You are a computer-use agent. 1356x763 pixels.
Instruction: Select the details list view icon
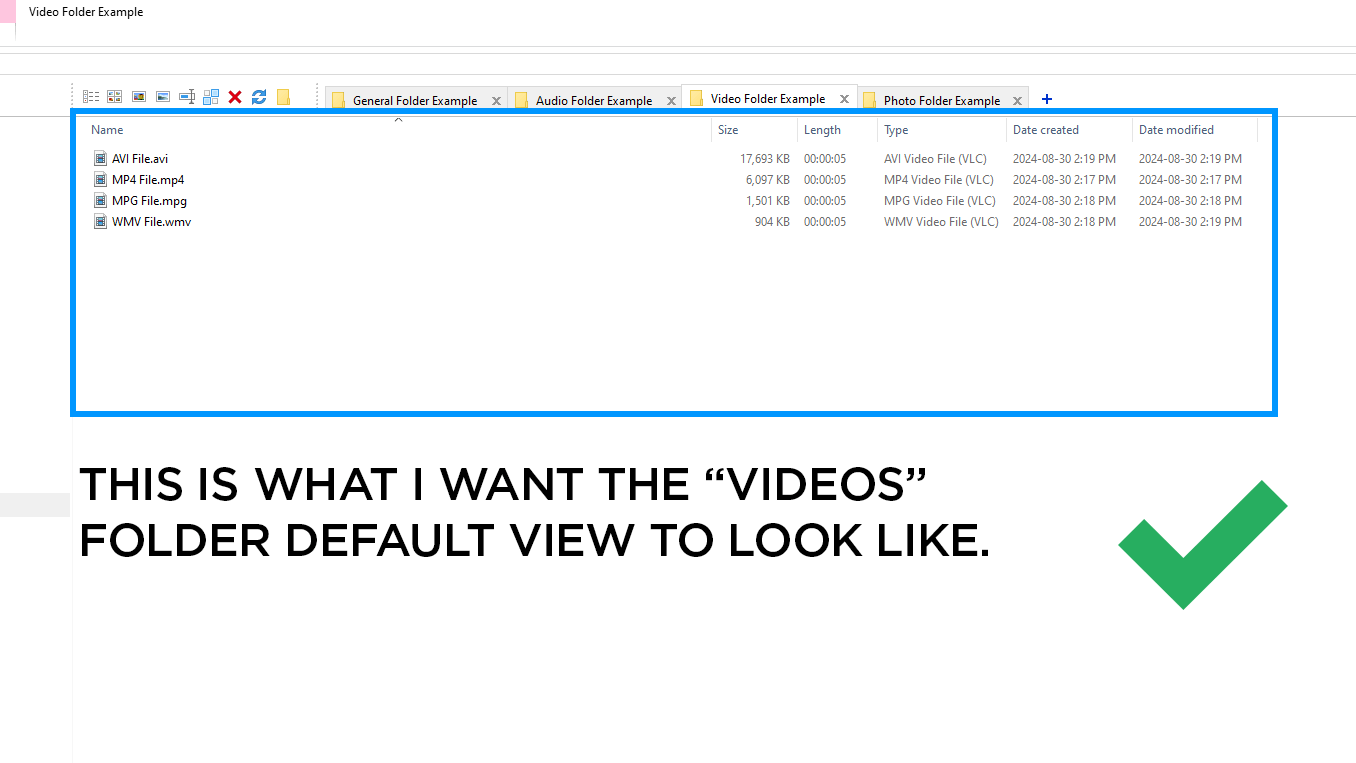click(91, 97)
